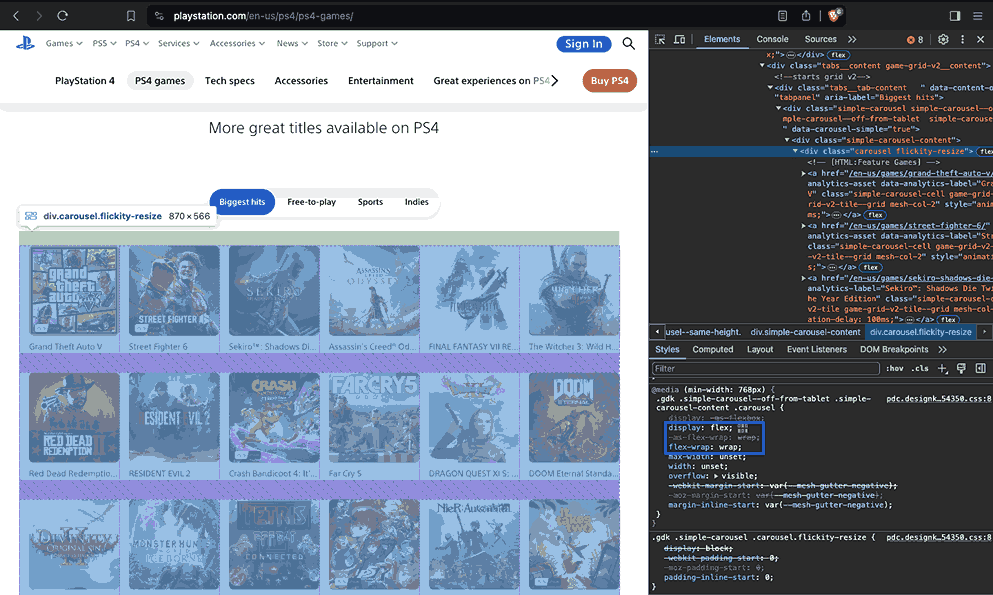Open the three-dot customize DevTools menu
Screen dimensions: 993x595
coord(962,39)
